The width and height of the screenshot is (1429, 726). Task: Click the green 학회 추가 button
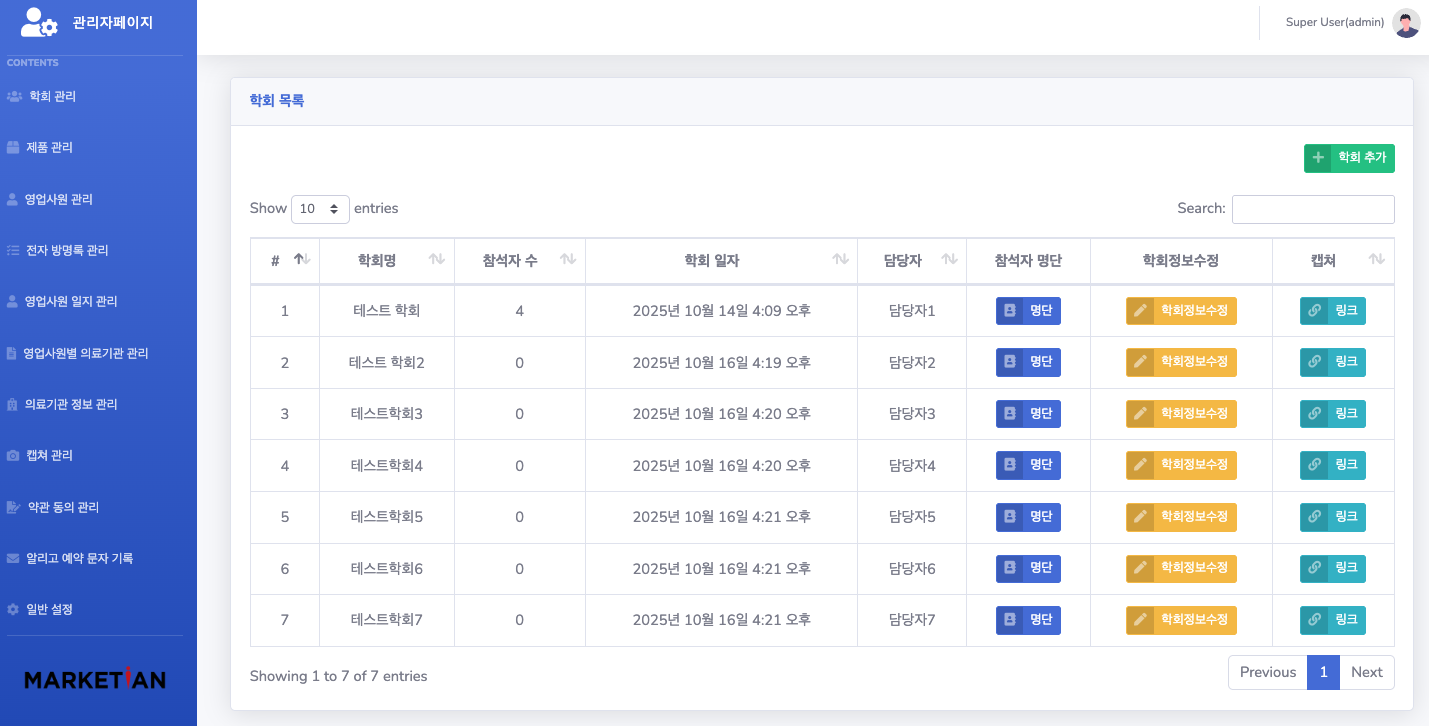pos(1349,158)
